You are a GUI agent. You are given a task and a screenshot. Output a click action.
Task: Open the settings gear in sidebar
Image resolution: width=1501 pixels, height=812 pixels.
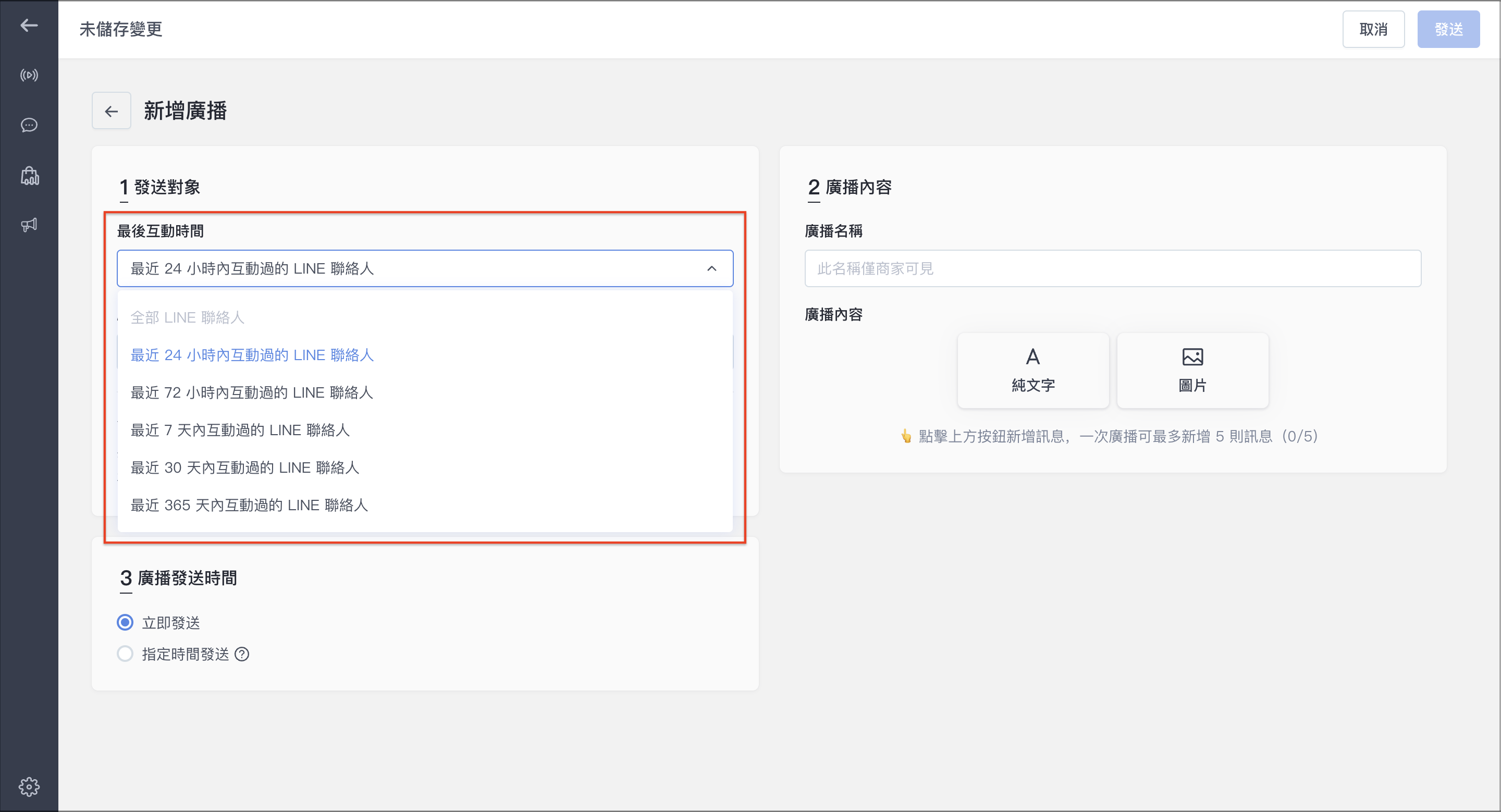click(x=29, y=786)
